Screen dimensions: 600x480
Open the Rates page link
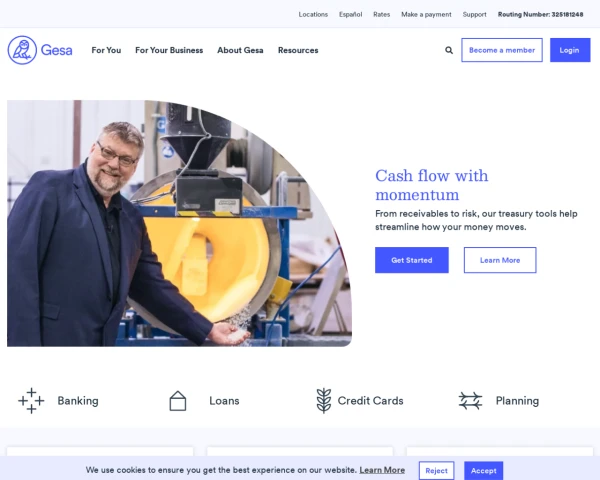coord(382,15)
